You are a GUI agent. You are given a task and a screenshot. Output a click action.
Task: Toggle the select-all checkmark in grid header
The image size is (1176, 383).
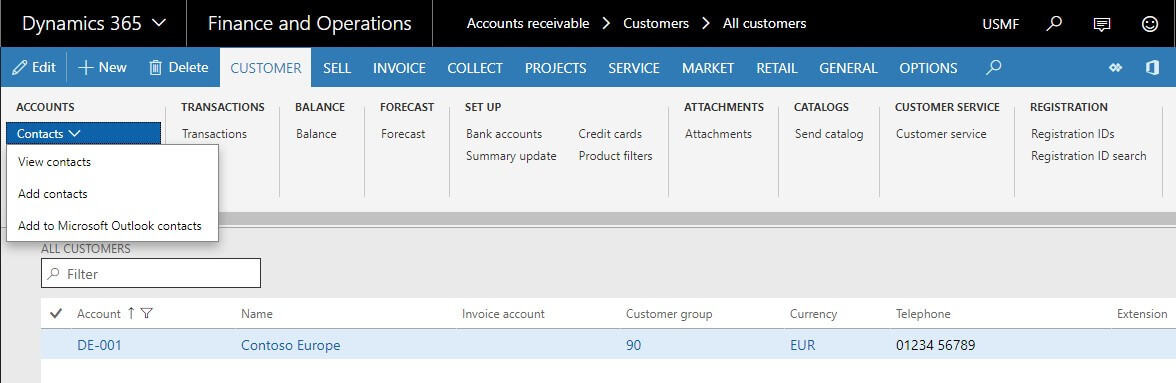[56, 313]
